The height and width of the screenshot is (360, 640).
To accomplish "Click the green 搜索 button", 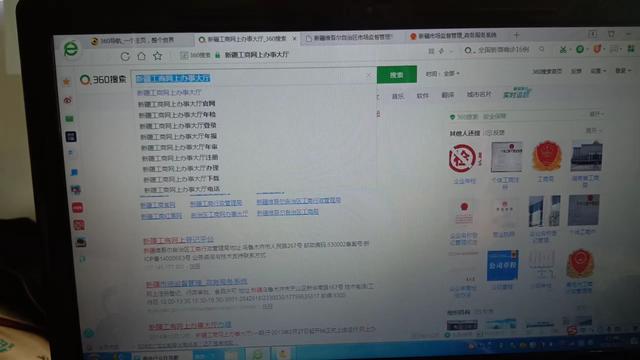I will click(397, 75).
